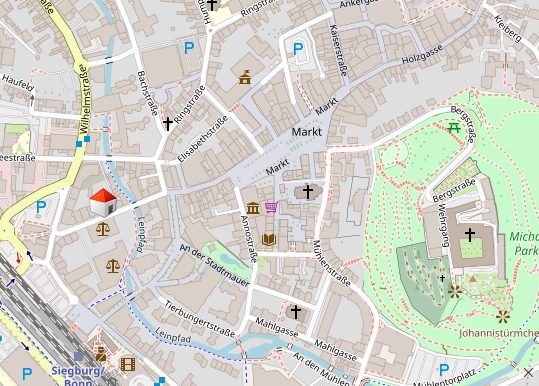Click the red-roofed house marker icon
The height and width of the screenshot is (386, 539).
point(103,203)
